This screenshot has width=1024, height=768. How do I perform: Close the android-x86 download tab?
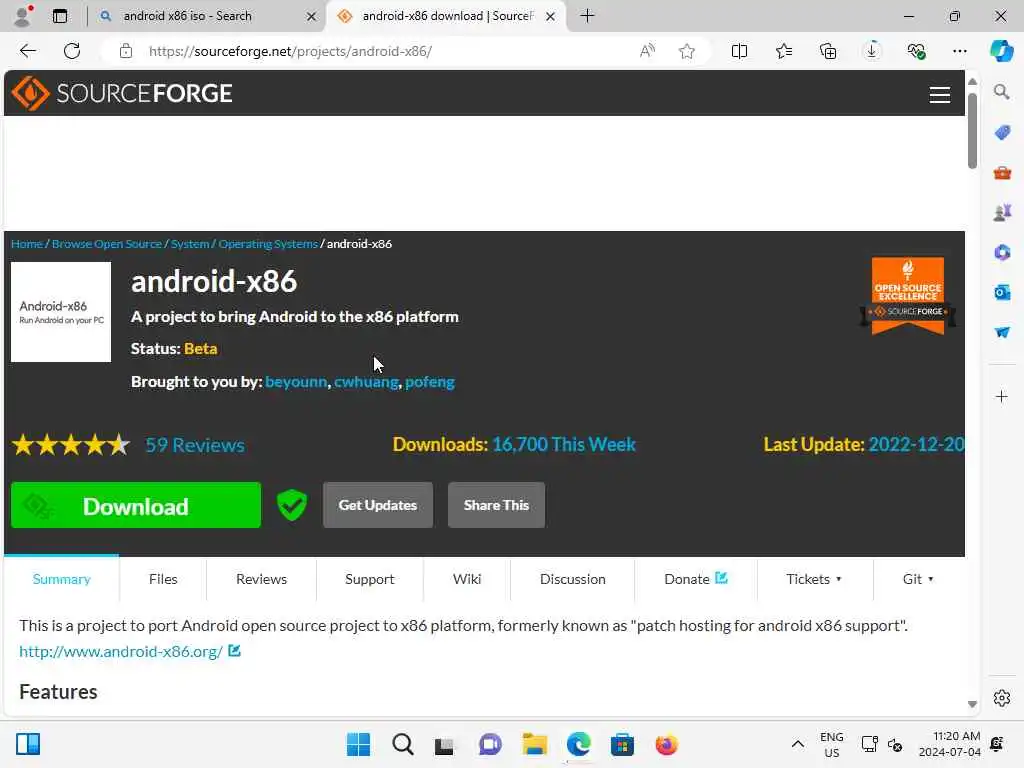pyautogui.click(x=551, y=16)
